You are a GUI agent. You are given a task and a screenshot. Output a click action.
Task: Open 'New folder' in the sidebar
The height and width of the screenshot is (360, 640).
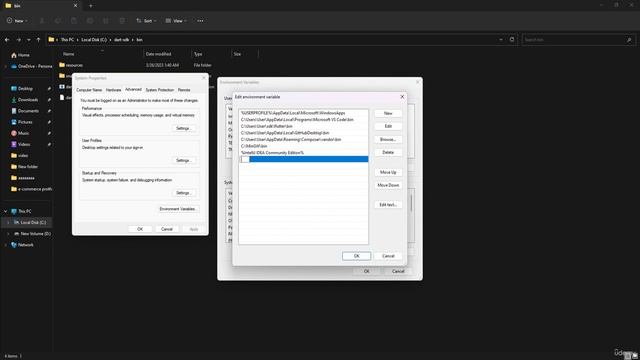pyautogui.click(x=24, y=167)
